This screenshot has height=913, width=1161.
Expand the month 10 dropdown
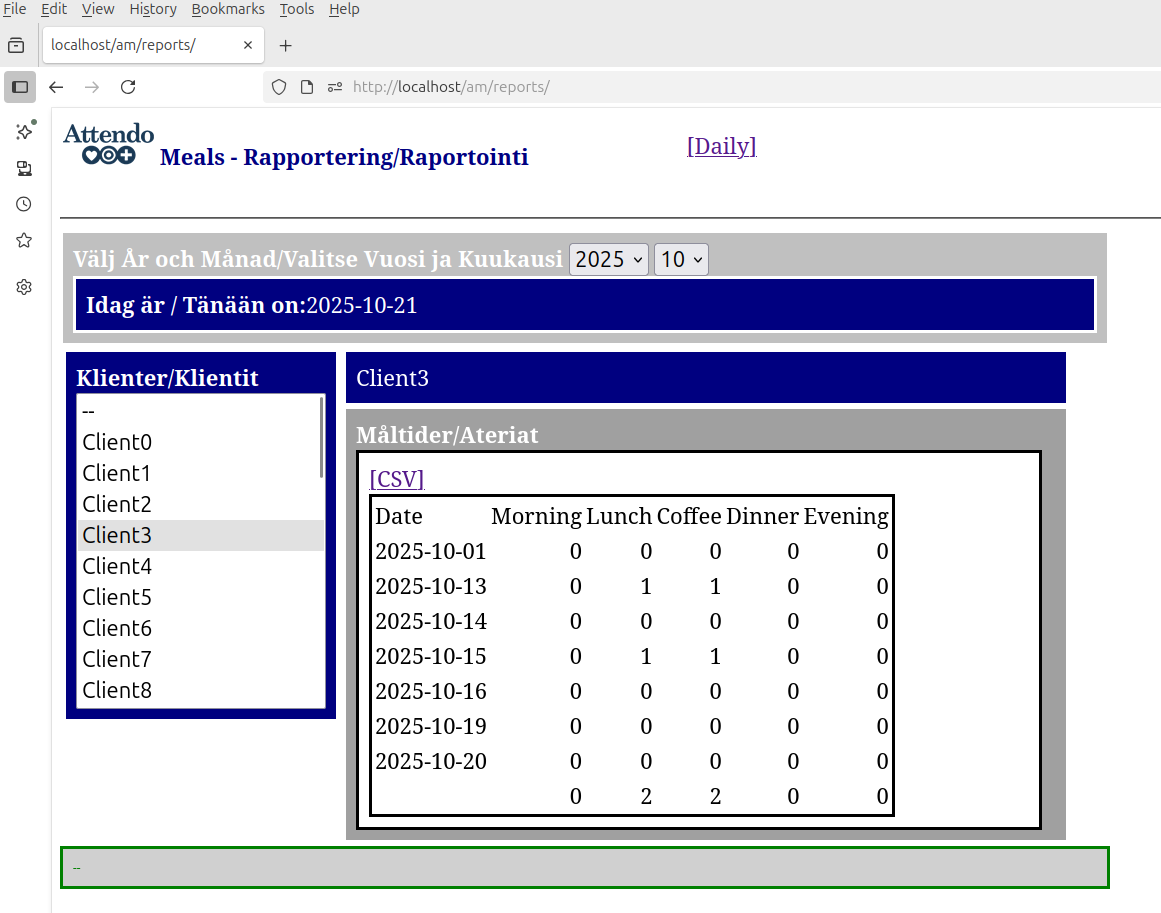[680, 260]
